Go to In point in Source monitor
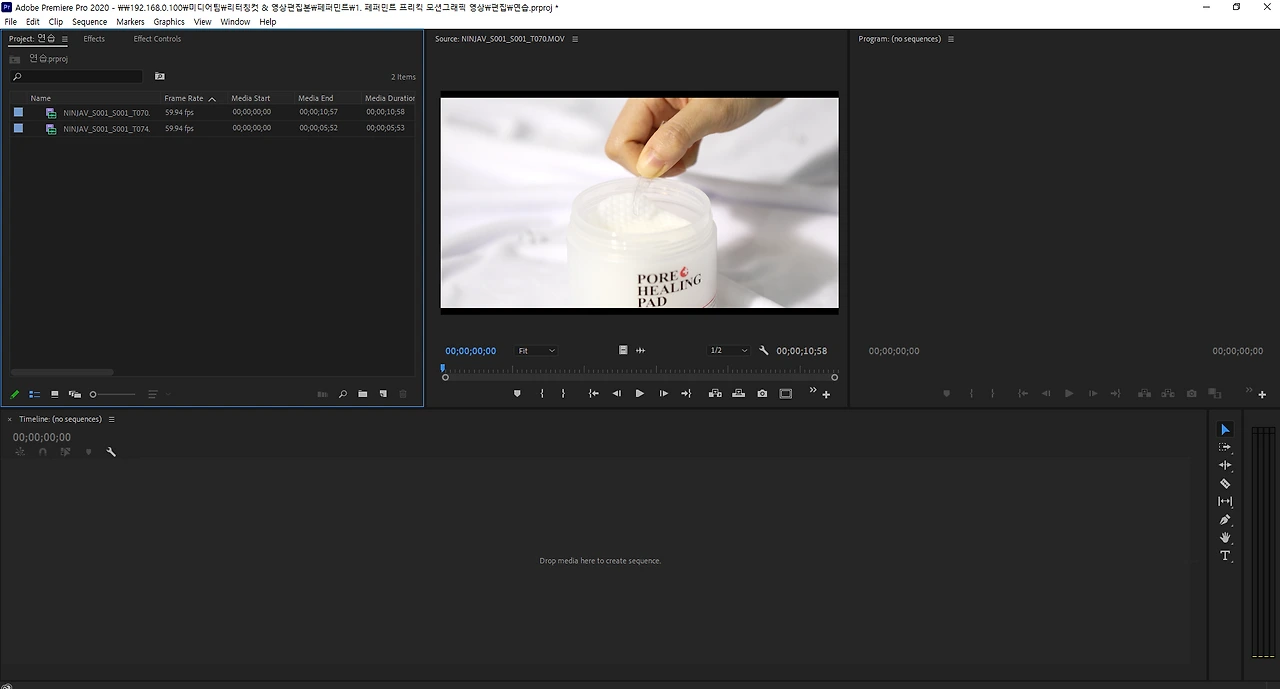The width and height of the screenshot is (1280, 689). 593,394
